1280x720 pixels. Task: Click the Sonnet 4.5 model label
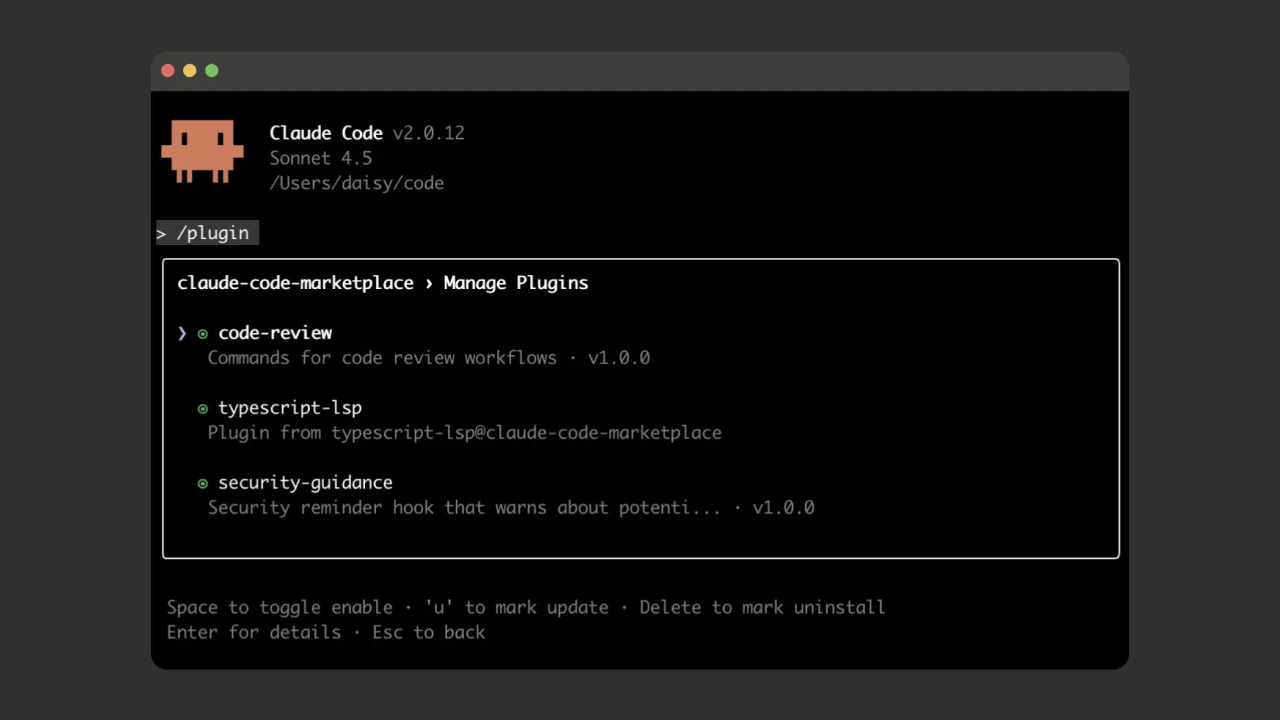point(320,158)
